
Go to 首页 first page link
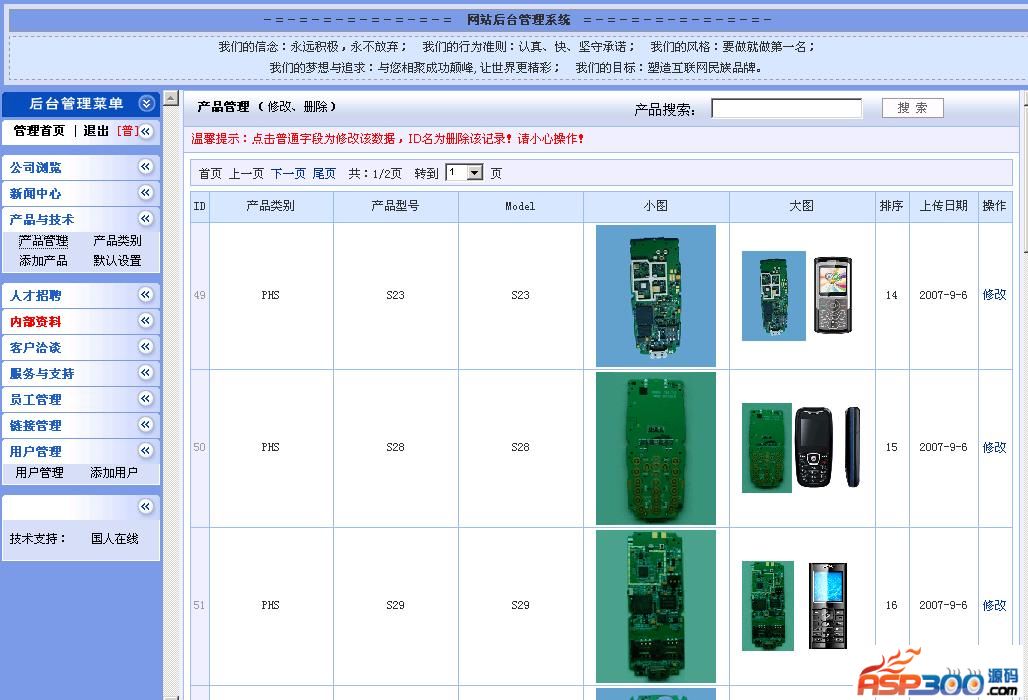(210, 174)
